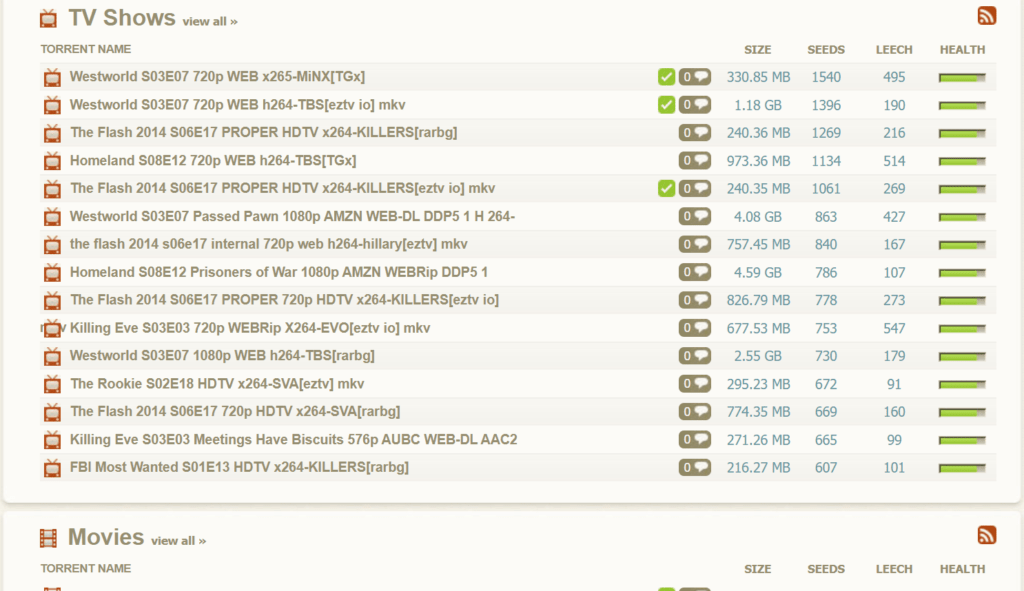Open comments bubble for flash internal 720p hillary
The height and width of the screenshot is (591, 1024).
[x=695, y=244]
